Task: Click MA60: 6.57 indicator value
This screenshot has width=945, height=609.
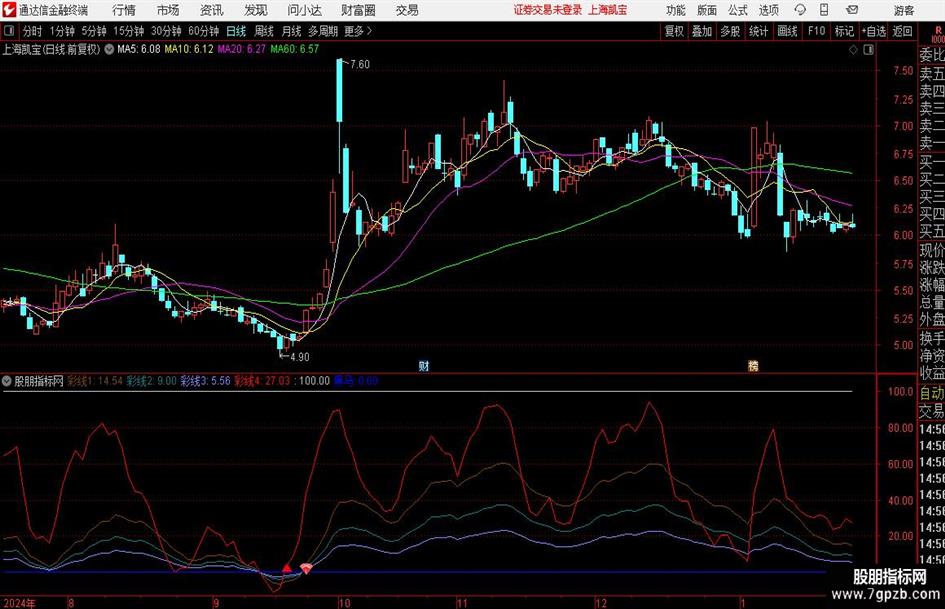Action: point(294,49)
